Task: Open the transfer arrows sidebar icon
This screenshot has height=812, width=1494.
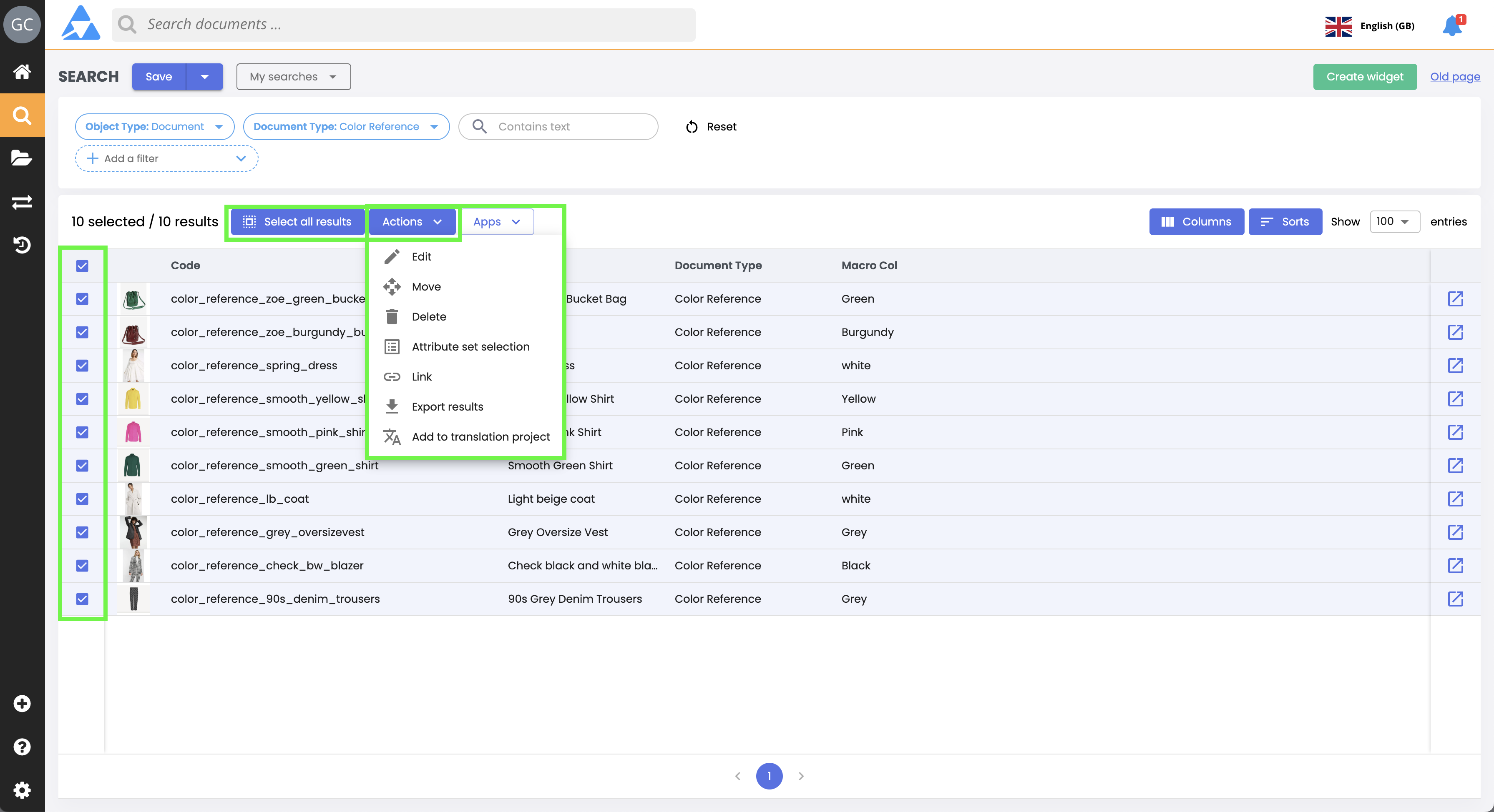Action: [x=22, y=202]
